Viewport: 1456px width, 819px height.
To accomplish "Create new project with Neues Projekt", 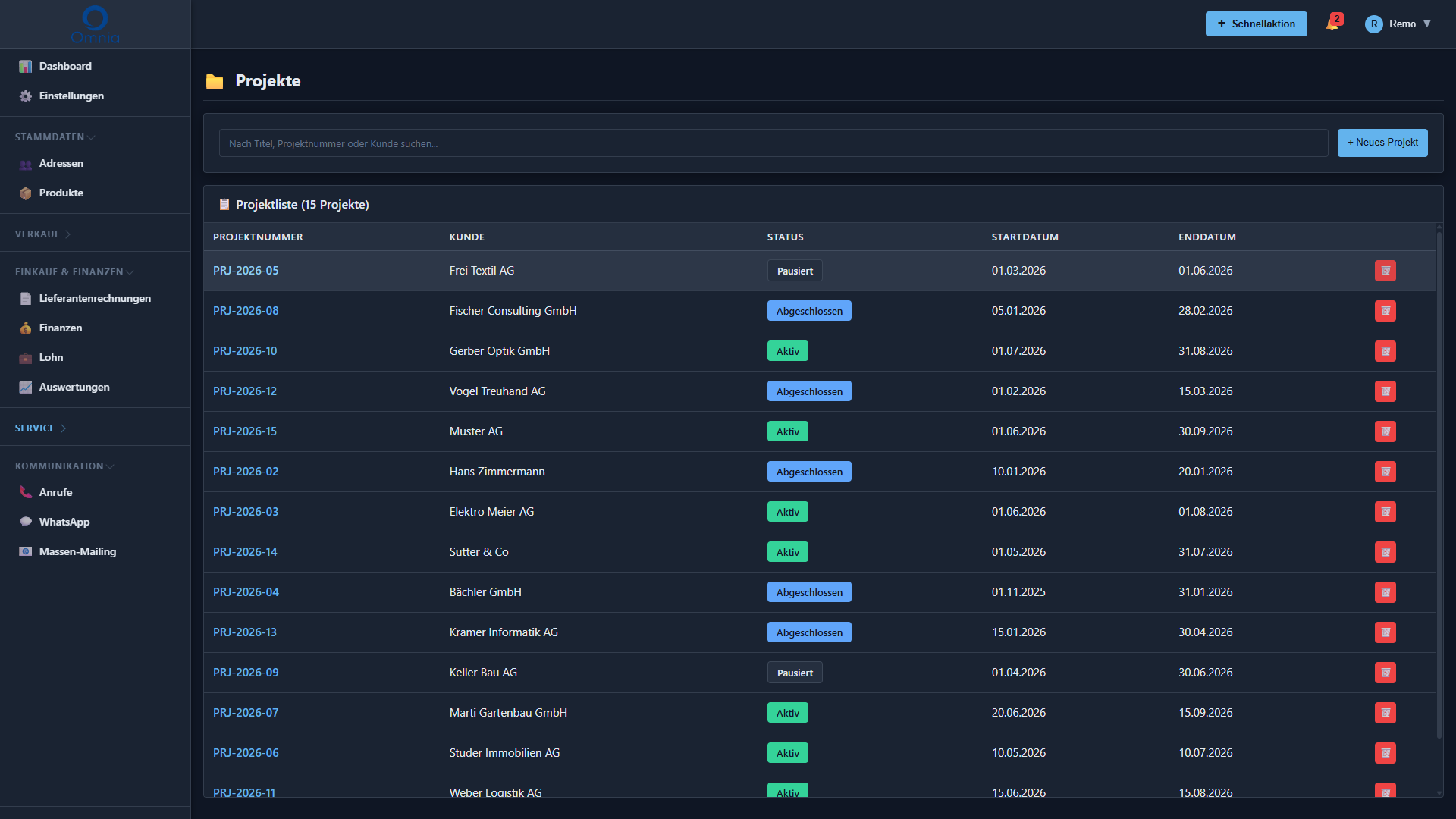I will click(1382, 143).
